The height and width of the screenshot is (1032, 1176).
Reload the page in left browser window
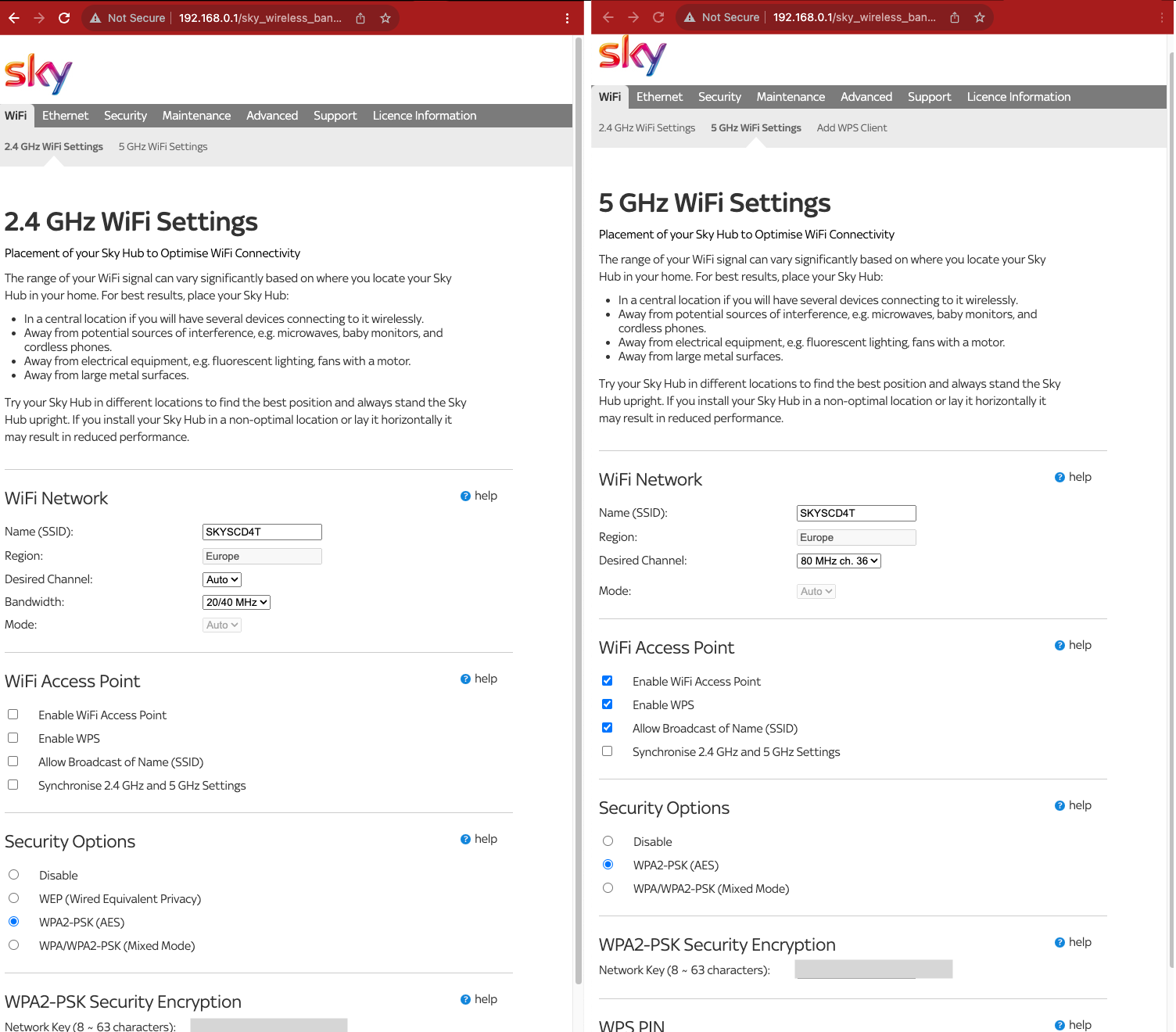tap(64, 18)
